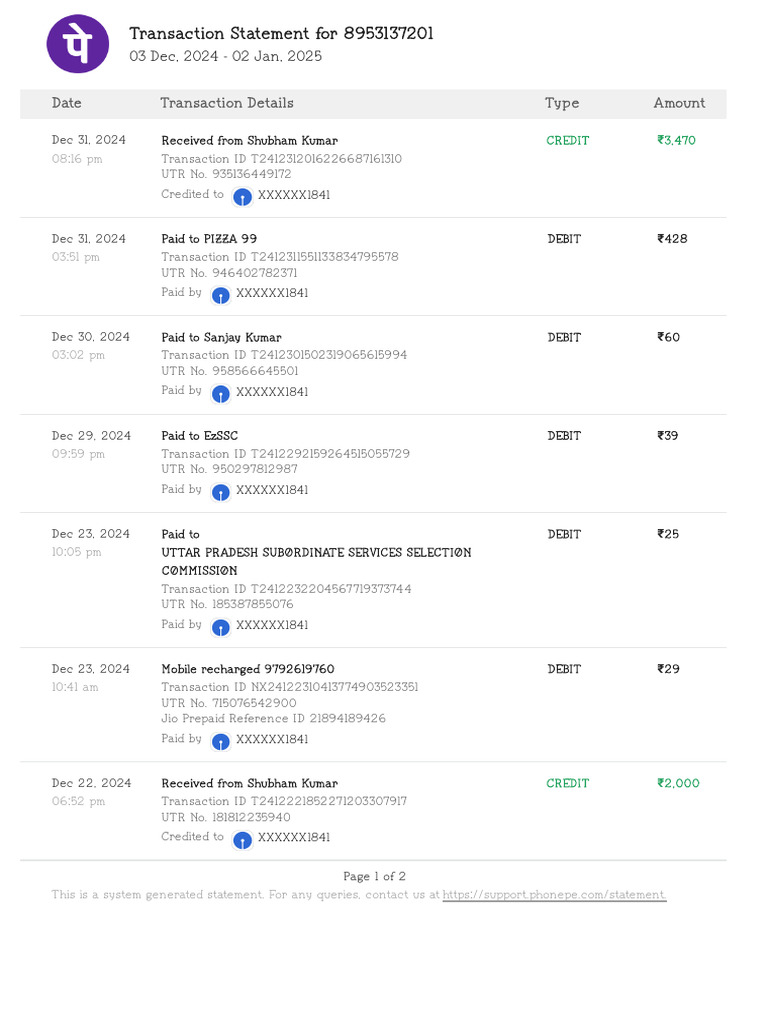Click bank icon beside PIZZA 99 payment
Viewport: 768px width, 1024px height.
(x=220, y=294)
